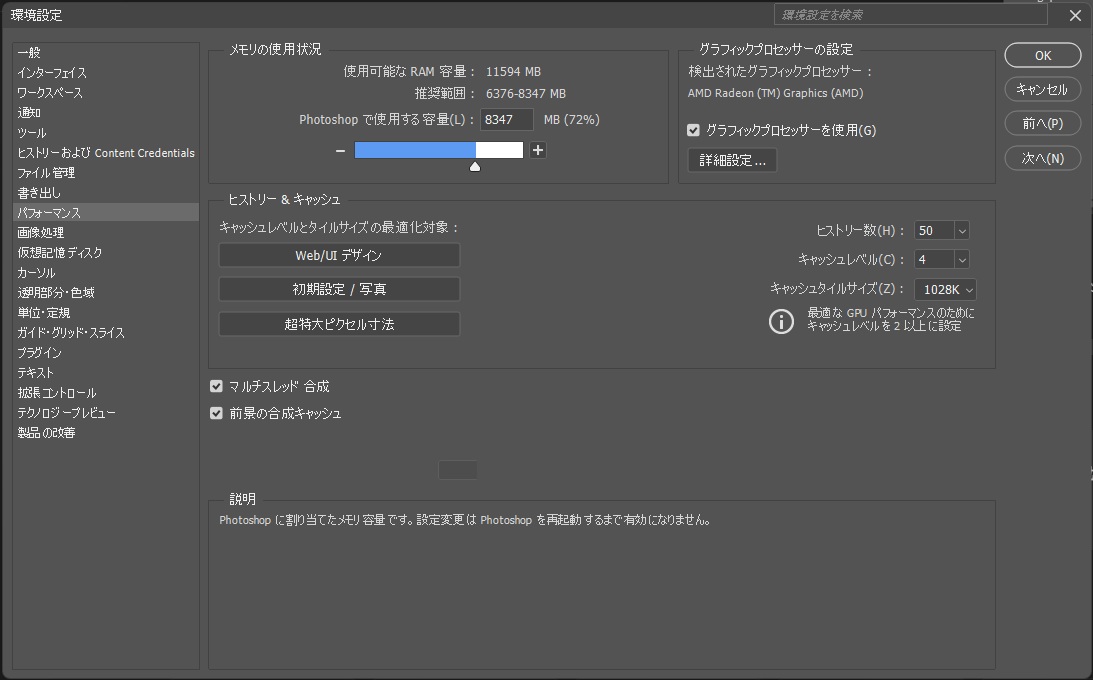Click the minus icon to decrease memory

[340, 150]
